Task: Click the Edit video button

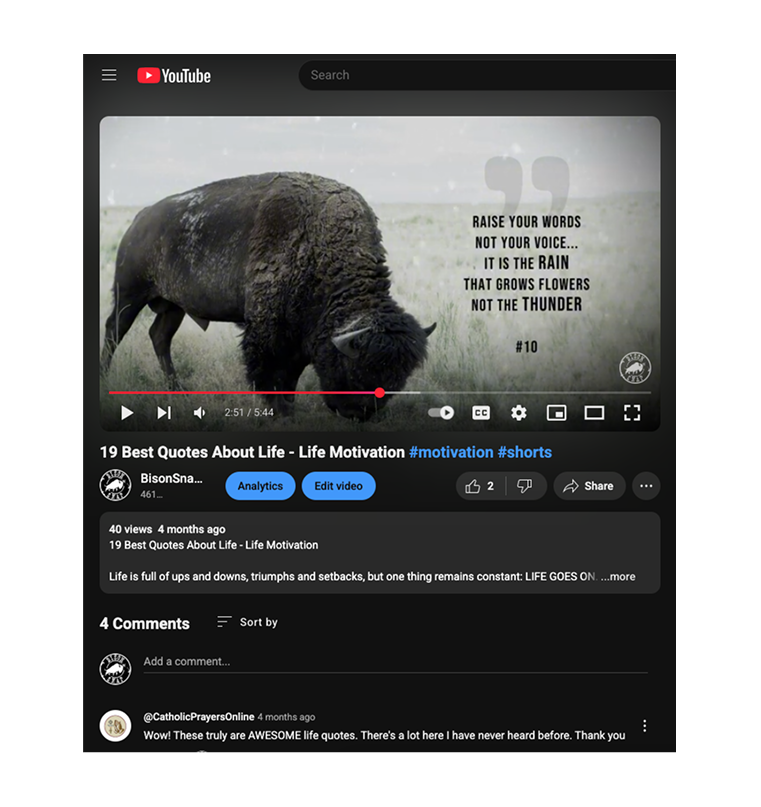Action: coord(338,486)
